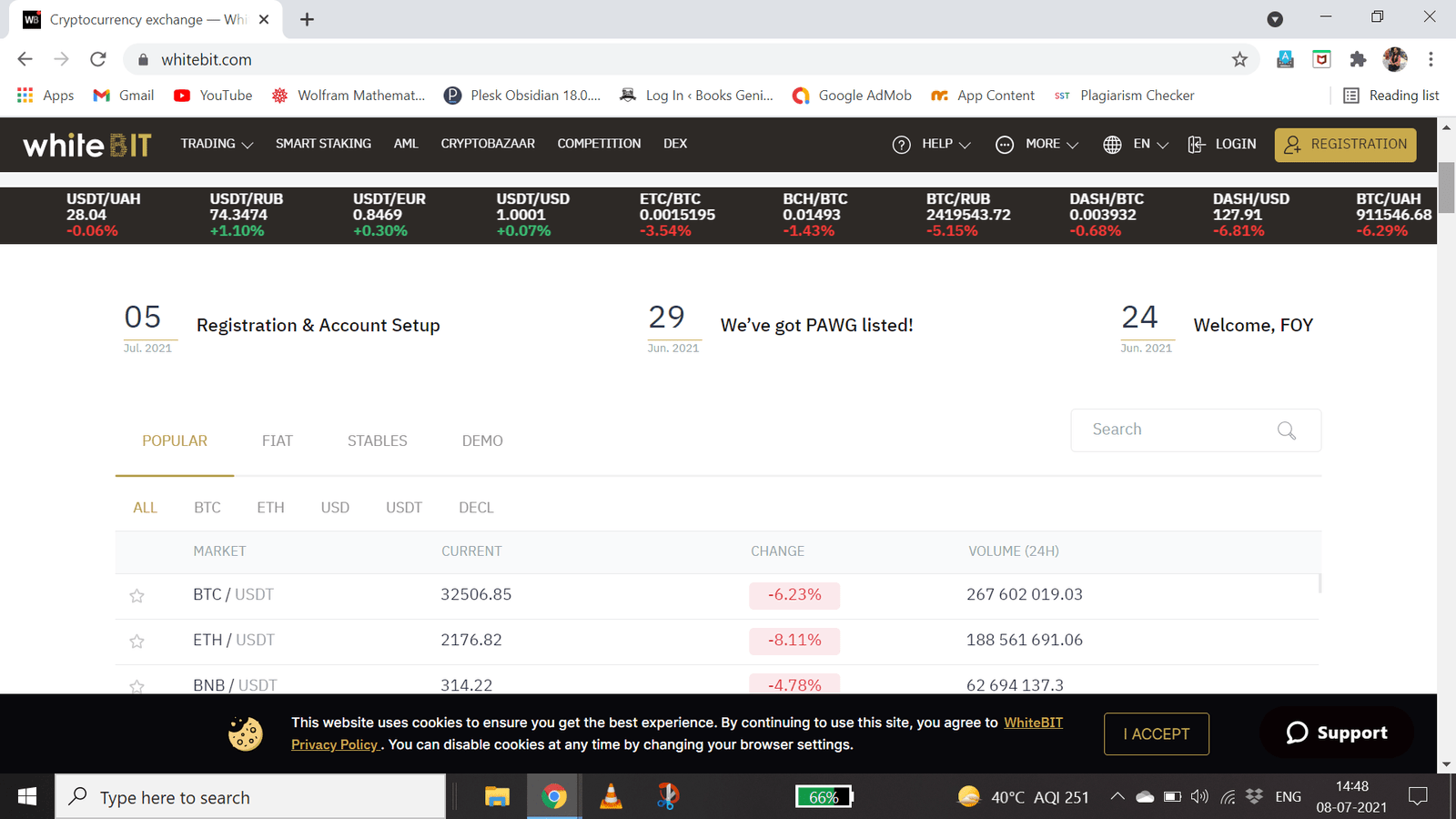The height and width of the screenshot is (819, 1456).
Task: Reload the page
Action: point(98,59)
